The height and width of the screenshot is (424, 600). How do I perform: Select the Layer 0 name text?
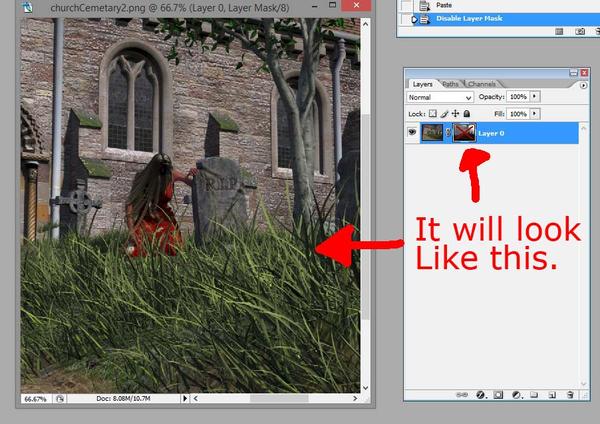[x=491, y=133]
